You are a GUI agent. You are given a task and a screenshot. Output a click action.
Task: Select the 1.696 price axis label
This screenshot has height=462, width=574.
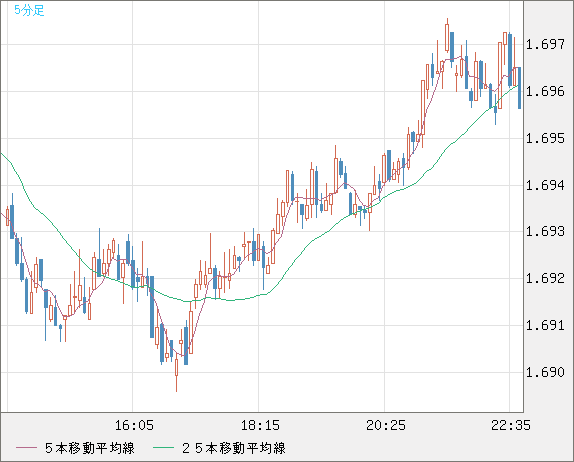point(545,91)
